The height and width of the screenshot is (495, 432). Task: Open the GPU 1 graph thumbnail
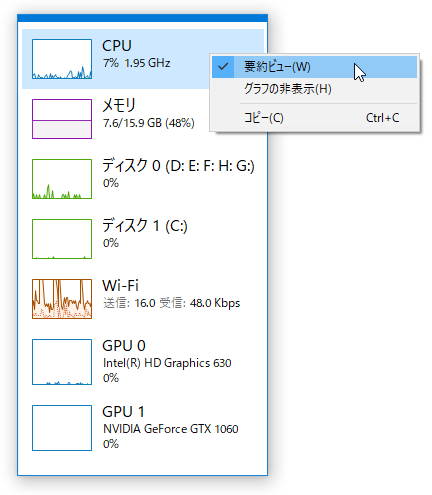[62, 428]
